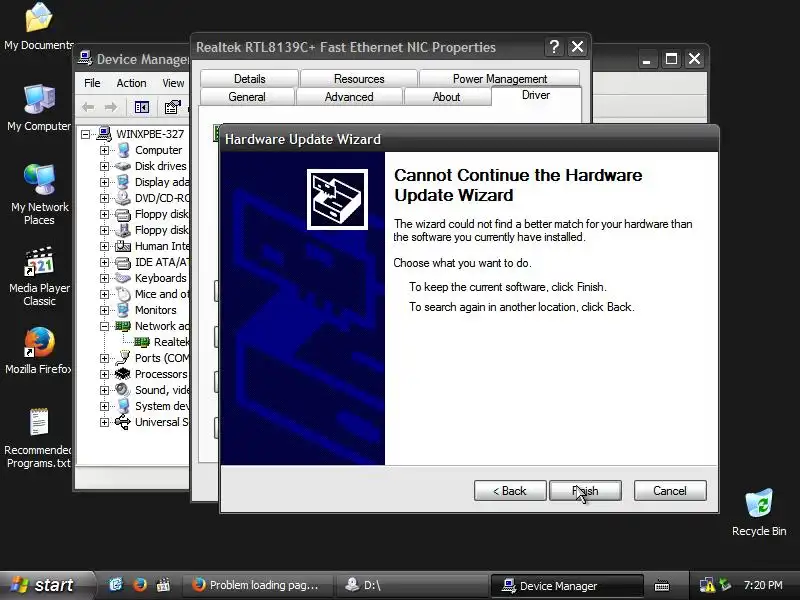Click the Help question mark button on Properties

tap(554, 47)
